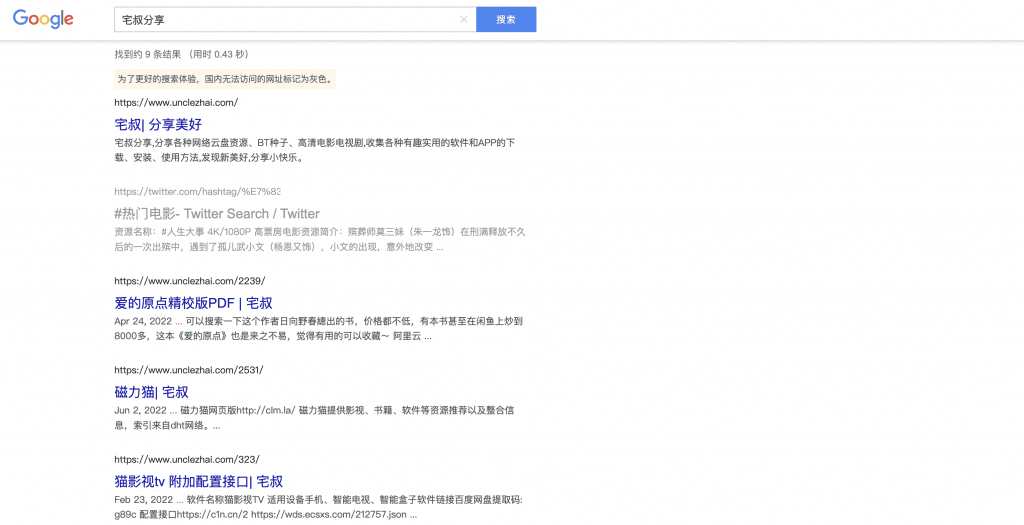Click the gray twitter.com/hashtag URL
1024x525 pixels.
coord(197,191)
